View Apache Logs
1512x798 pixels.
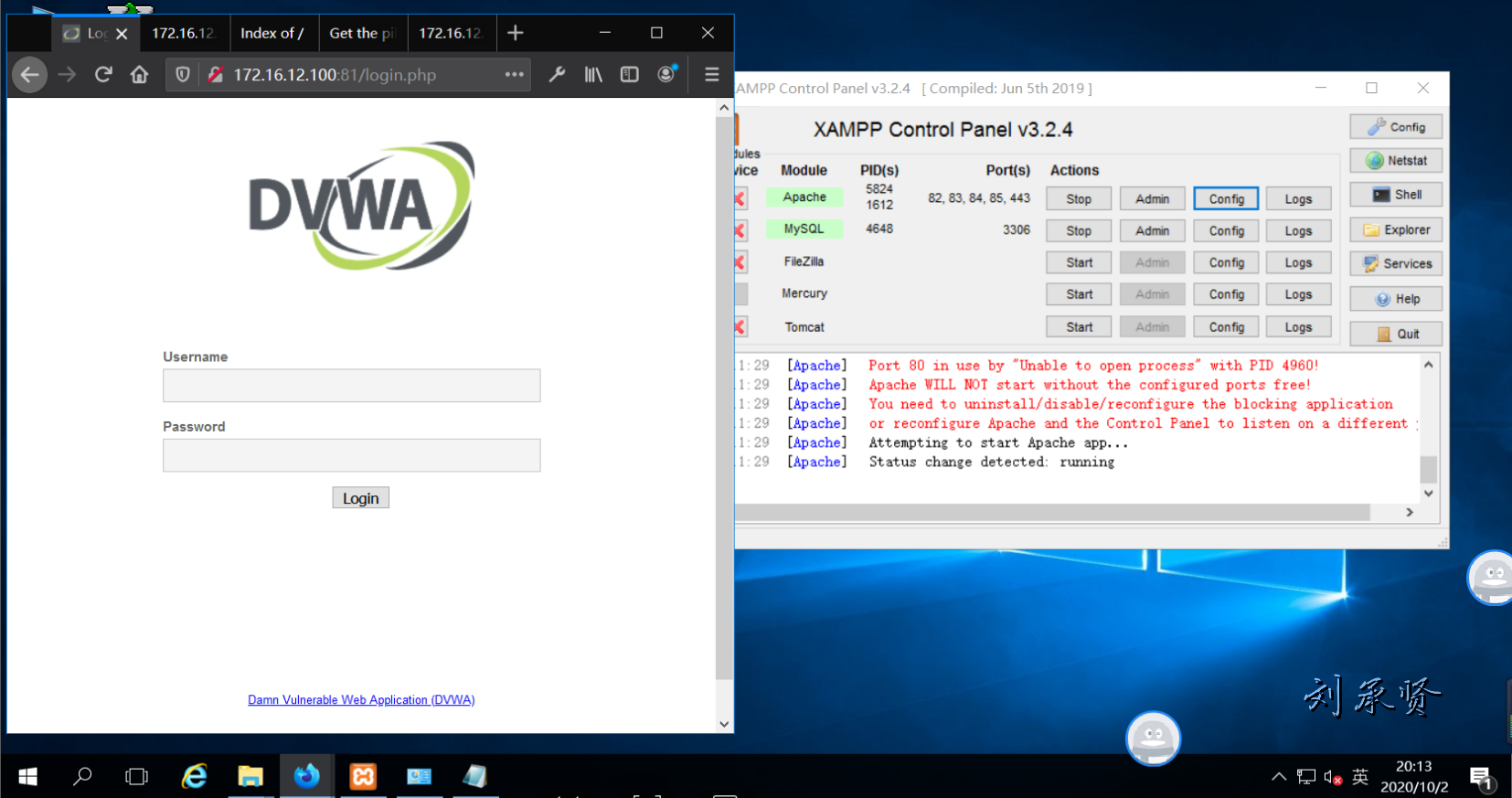(x=1299, y=199)
